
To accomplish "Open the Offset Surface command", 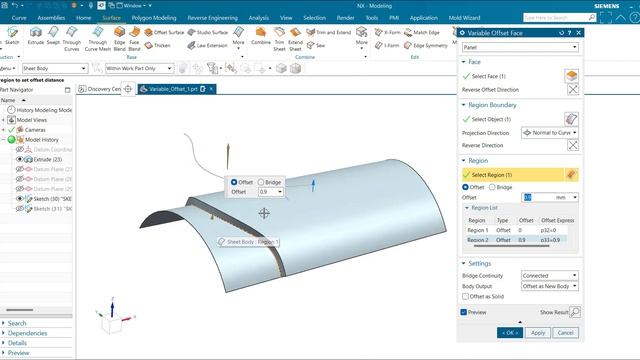I will click(164, 32).
